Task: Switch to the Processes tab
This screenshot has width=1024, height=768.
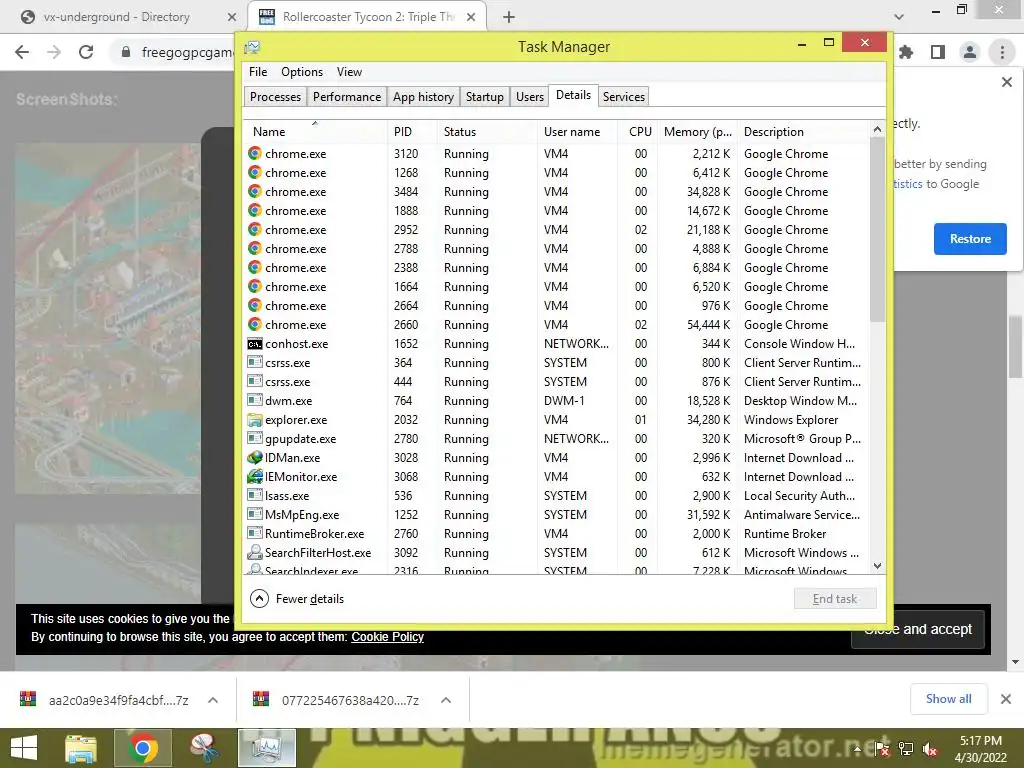Action: coord(276,97)
